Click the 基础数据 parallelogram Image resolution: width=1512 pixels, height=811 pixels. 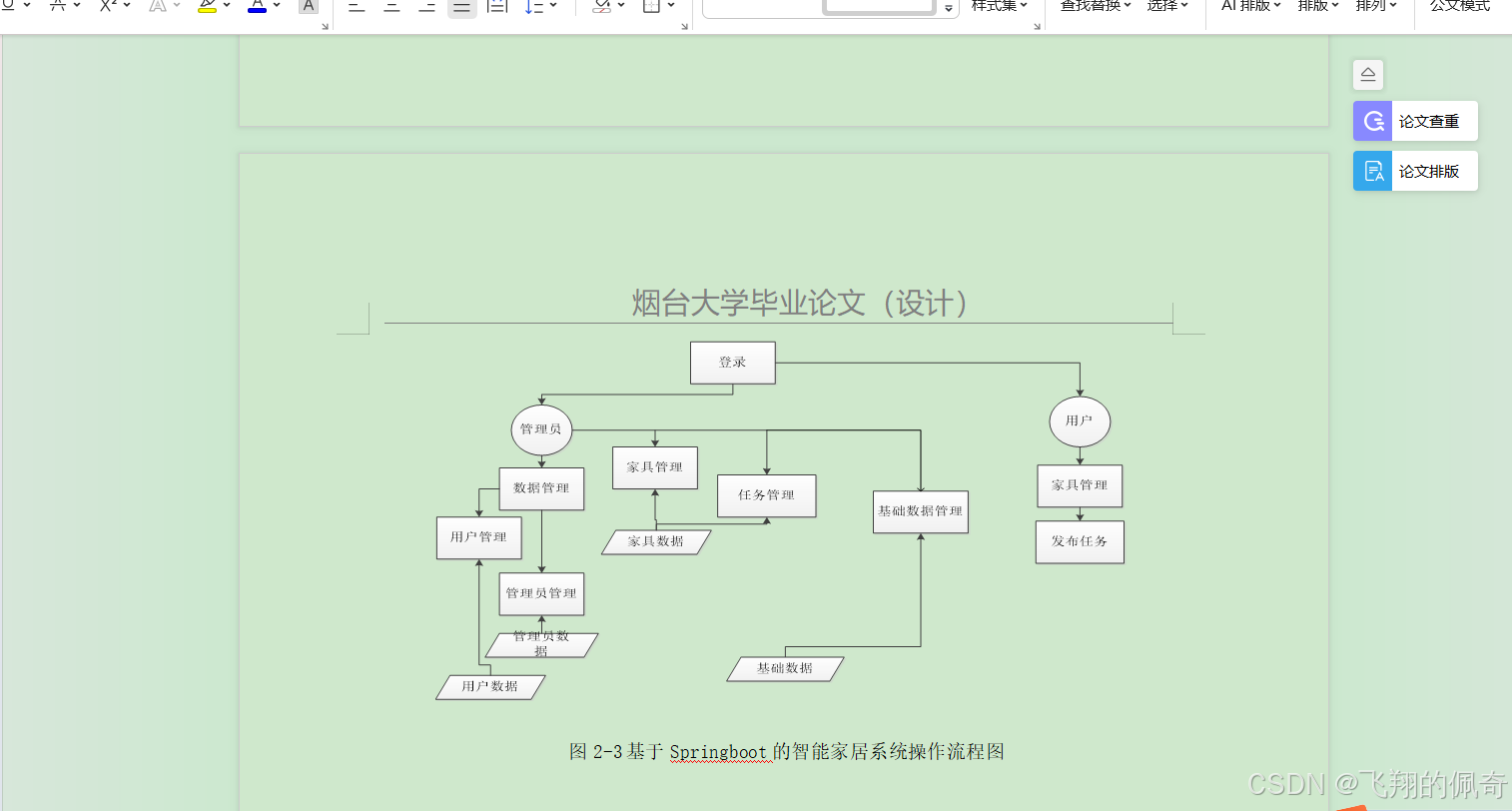click(x=785, y=668)
